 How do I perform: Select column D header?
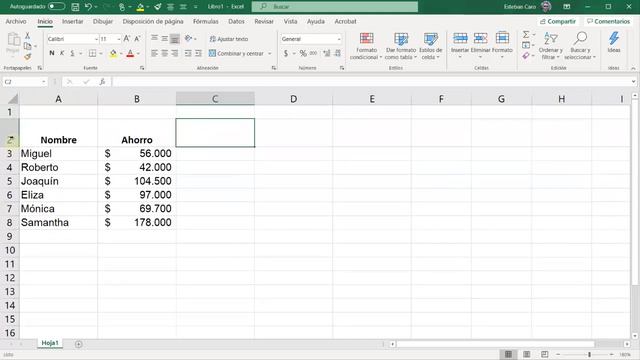coord(293,99)
